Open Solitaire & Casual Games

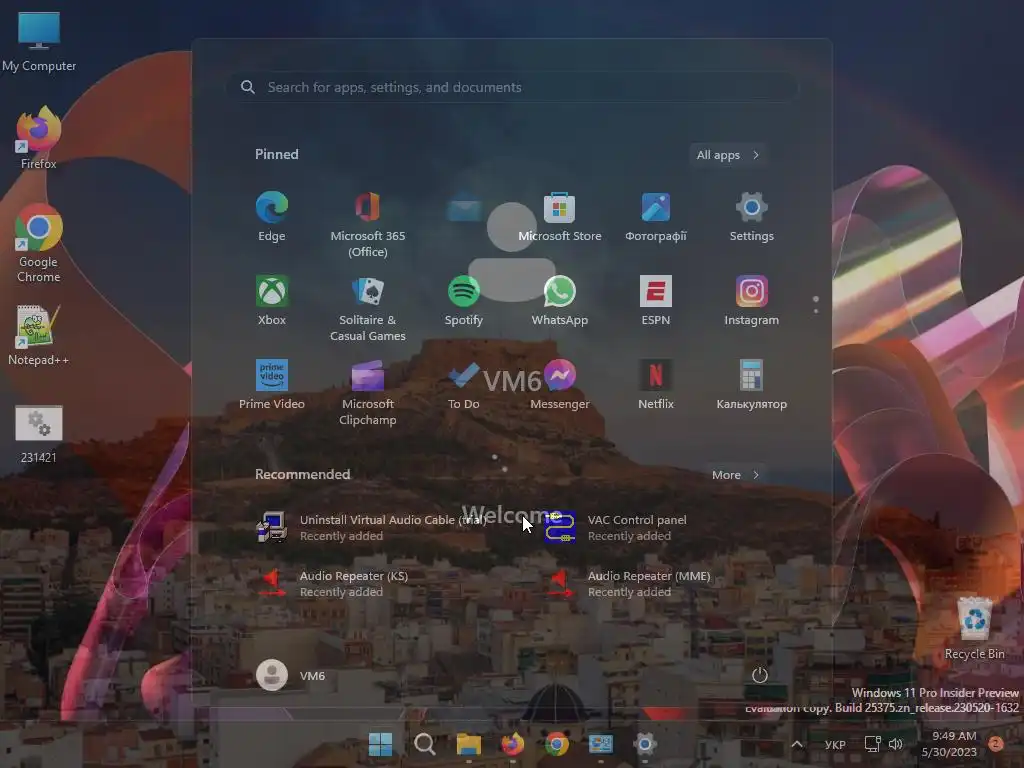pyautogui.click(x=368, y=309)
